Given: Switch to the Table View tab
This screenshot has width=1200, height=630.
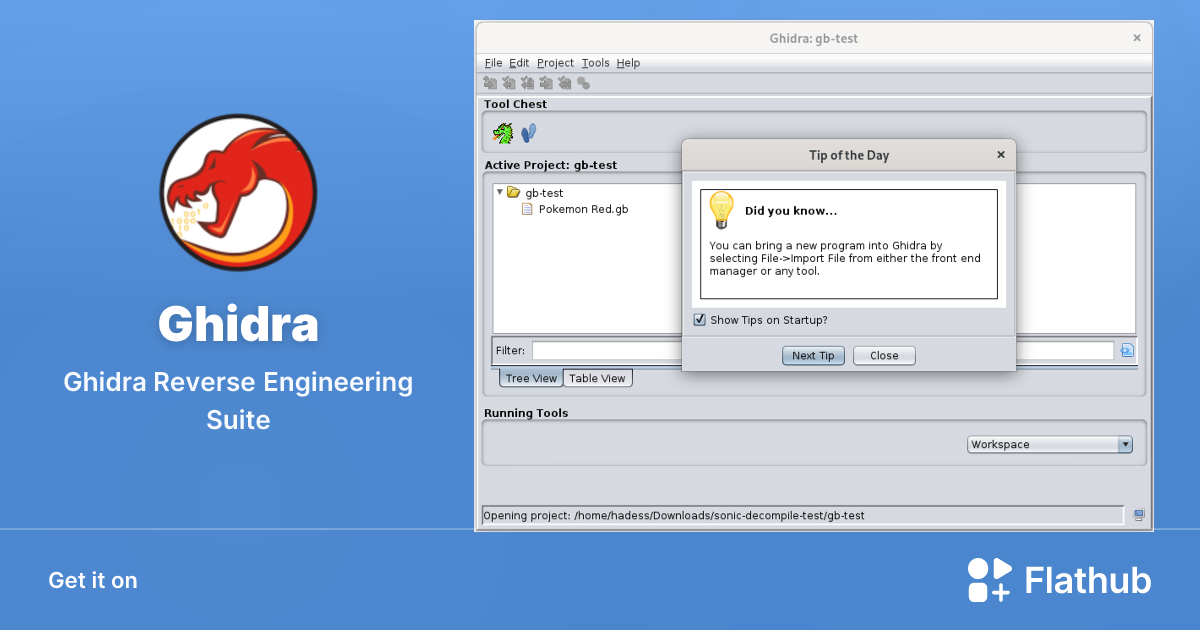Looking at the screenshot, I should coord(597,377).
